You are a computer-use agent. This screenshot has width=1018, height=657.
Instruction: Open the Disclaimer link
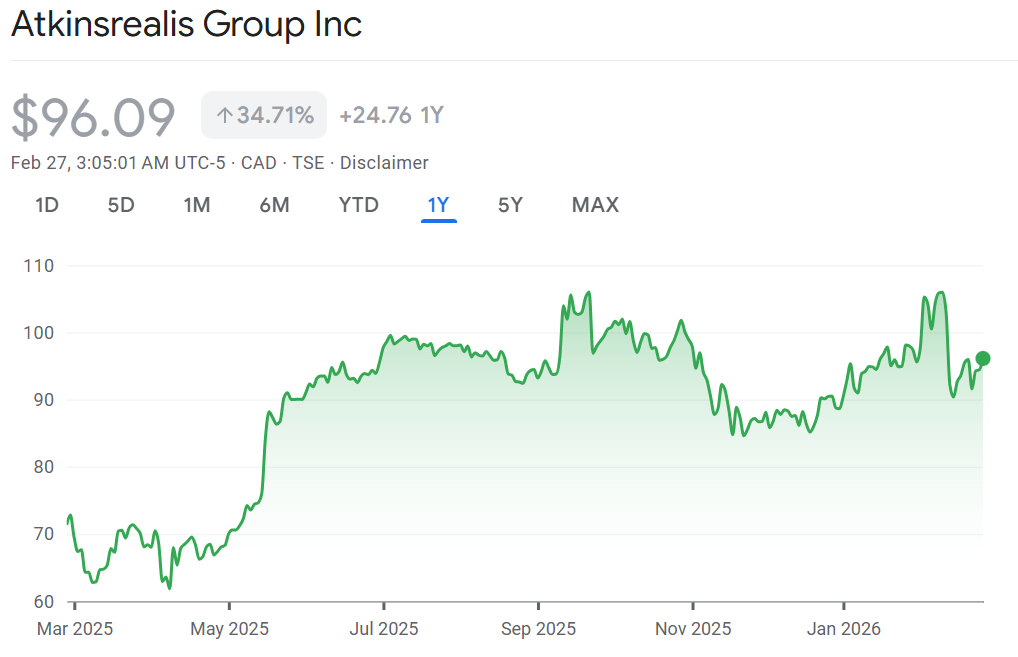pos(384,163)
